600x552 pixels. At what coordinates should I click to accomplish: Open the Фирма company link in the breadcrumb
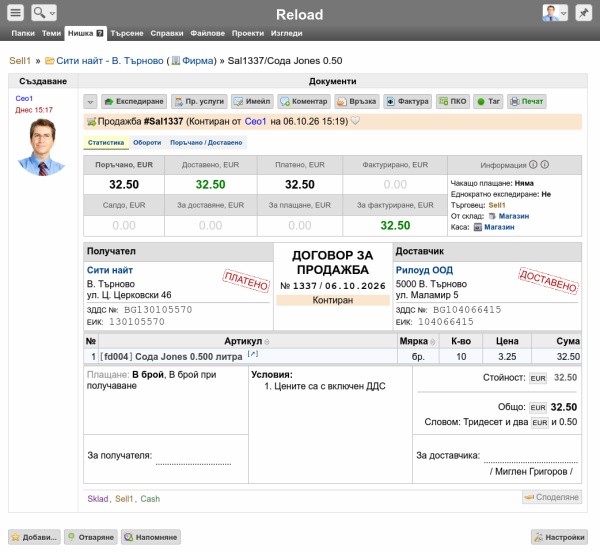pyautogui.click(x=197, y=61)
